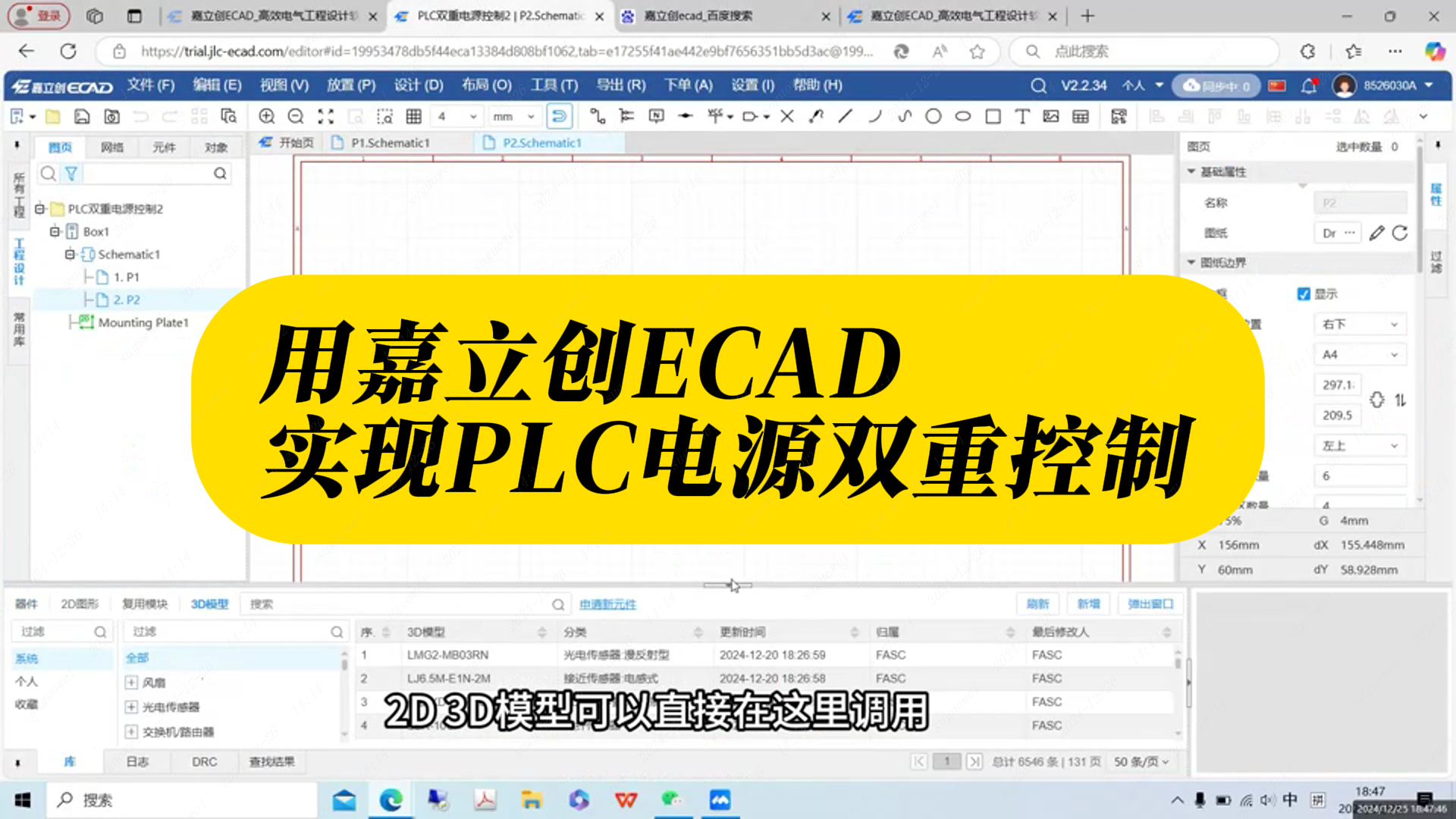Viewport: 1456px width, 819px height.
Task: Switch to the P1.Schematic1 tab
Action: pos(391,143)
